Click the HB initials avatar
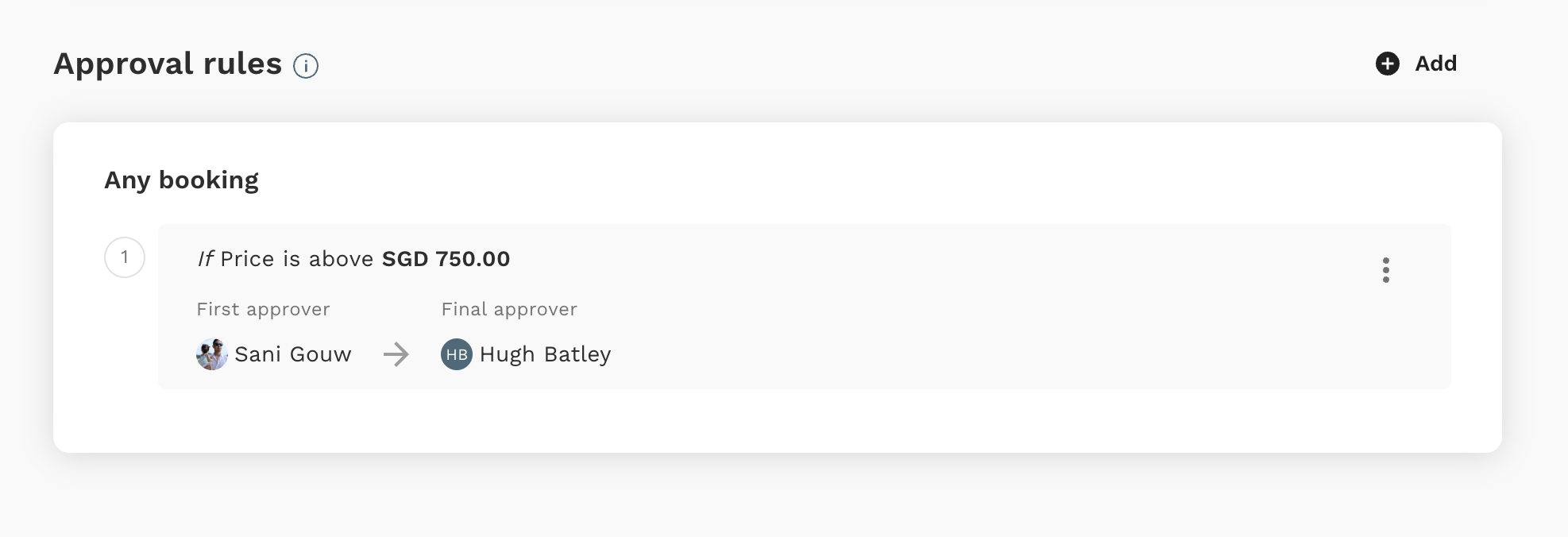Screen dimensions: 1568x537 (457, 354)
